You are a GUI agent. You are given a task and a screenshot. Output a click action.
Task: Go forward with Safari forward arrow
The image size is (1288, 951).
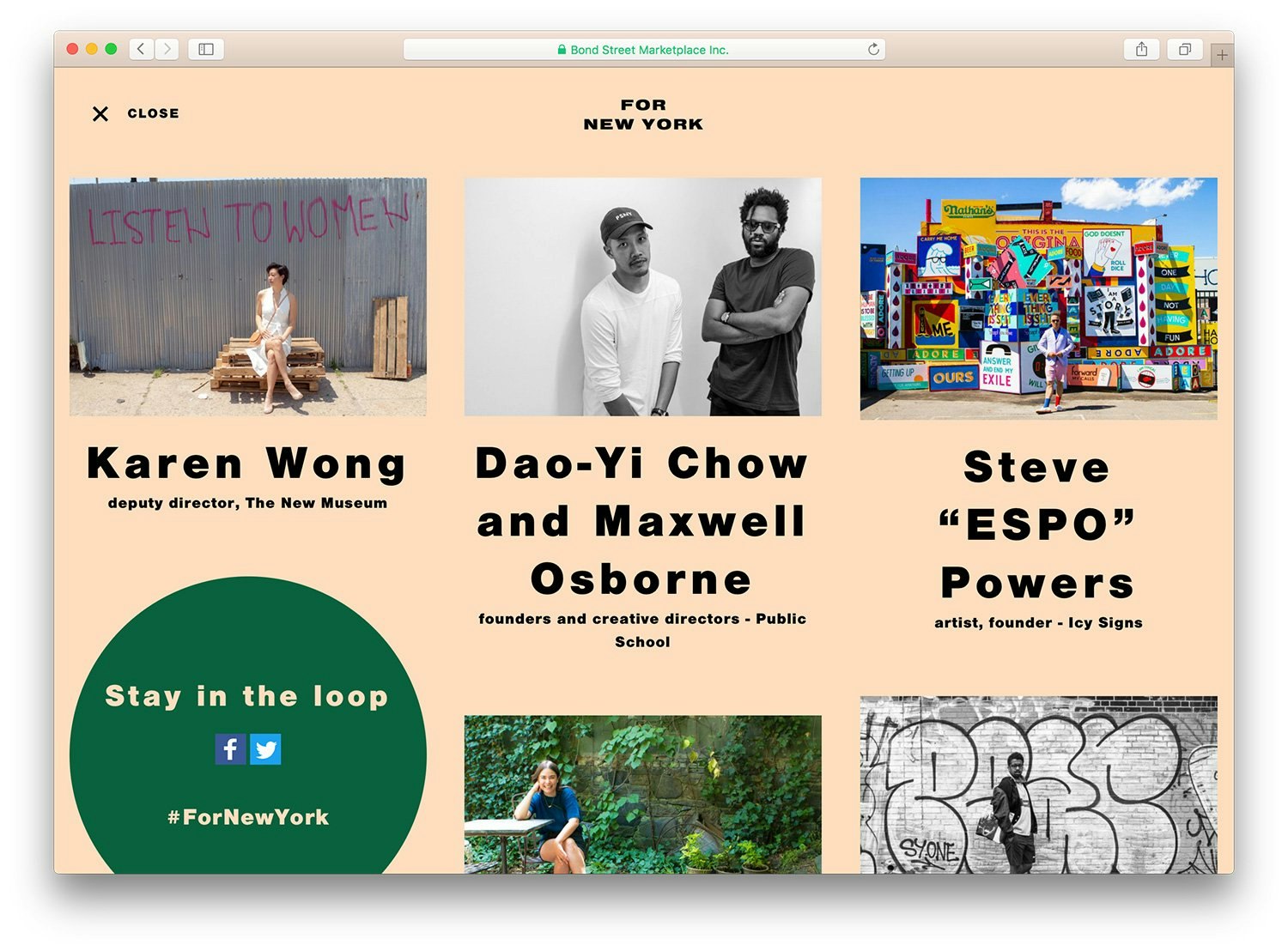(167, 49)
